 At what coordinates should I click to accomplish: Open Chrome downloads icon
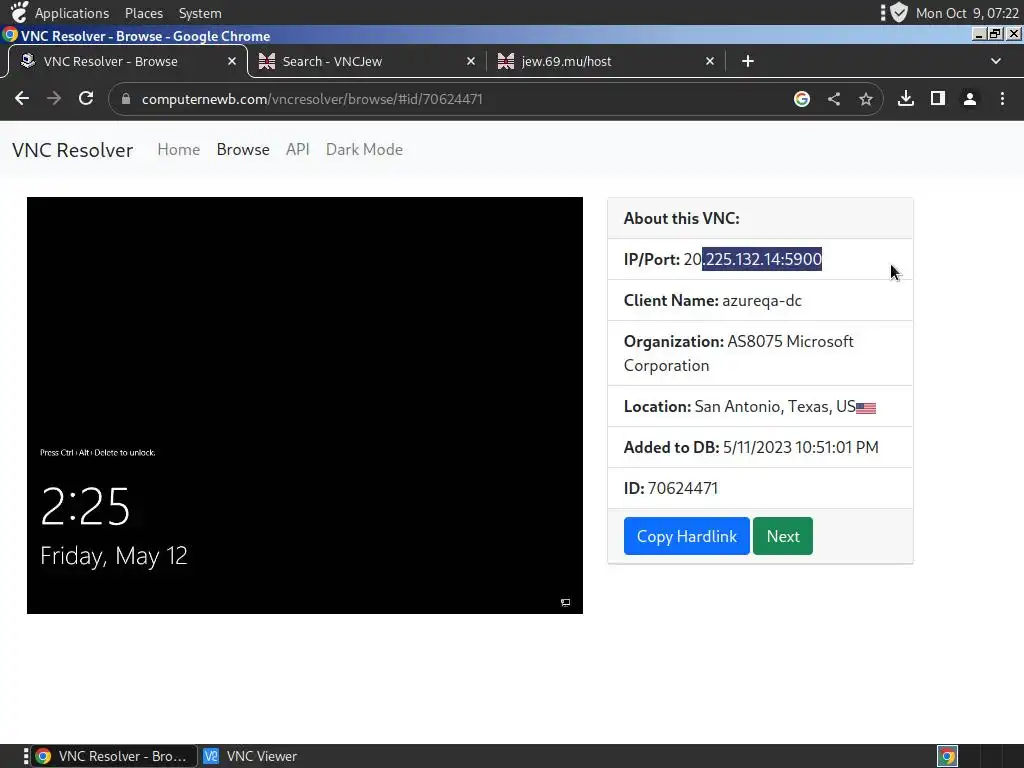pyautogui.click(x=906, y=99)
